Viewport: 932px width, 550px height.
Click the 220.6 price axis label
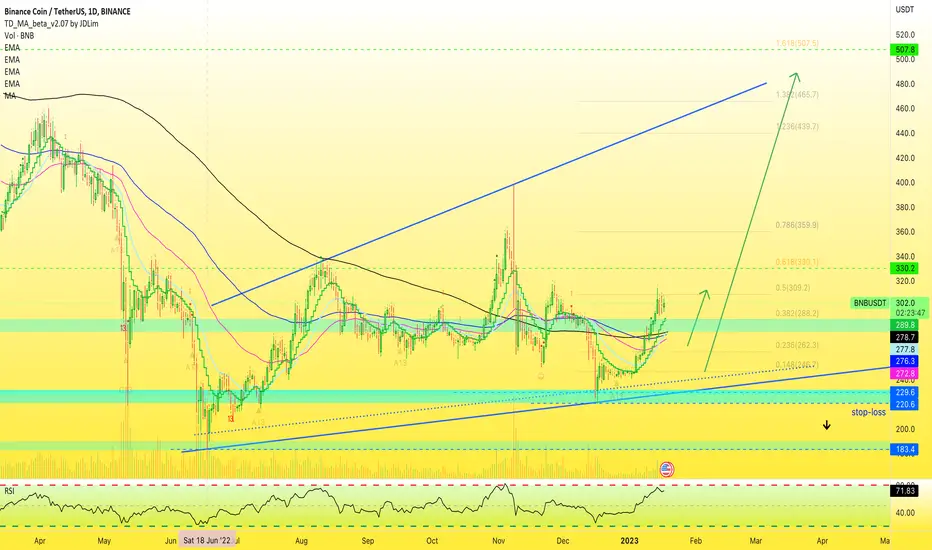pyautogui.click(x=904, y=404)
